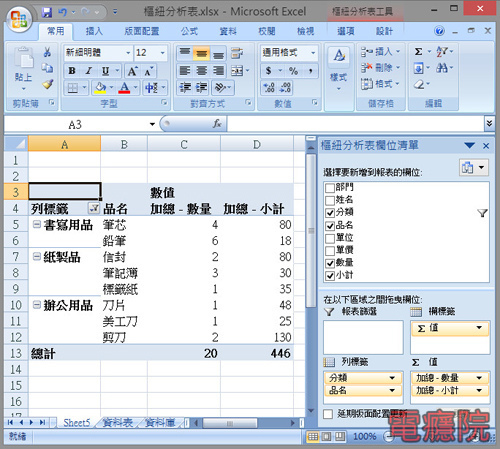Open the Sort and Filter icon

click(x=442, y=52)
